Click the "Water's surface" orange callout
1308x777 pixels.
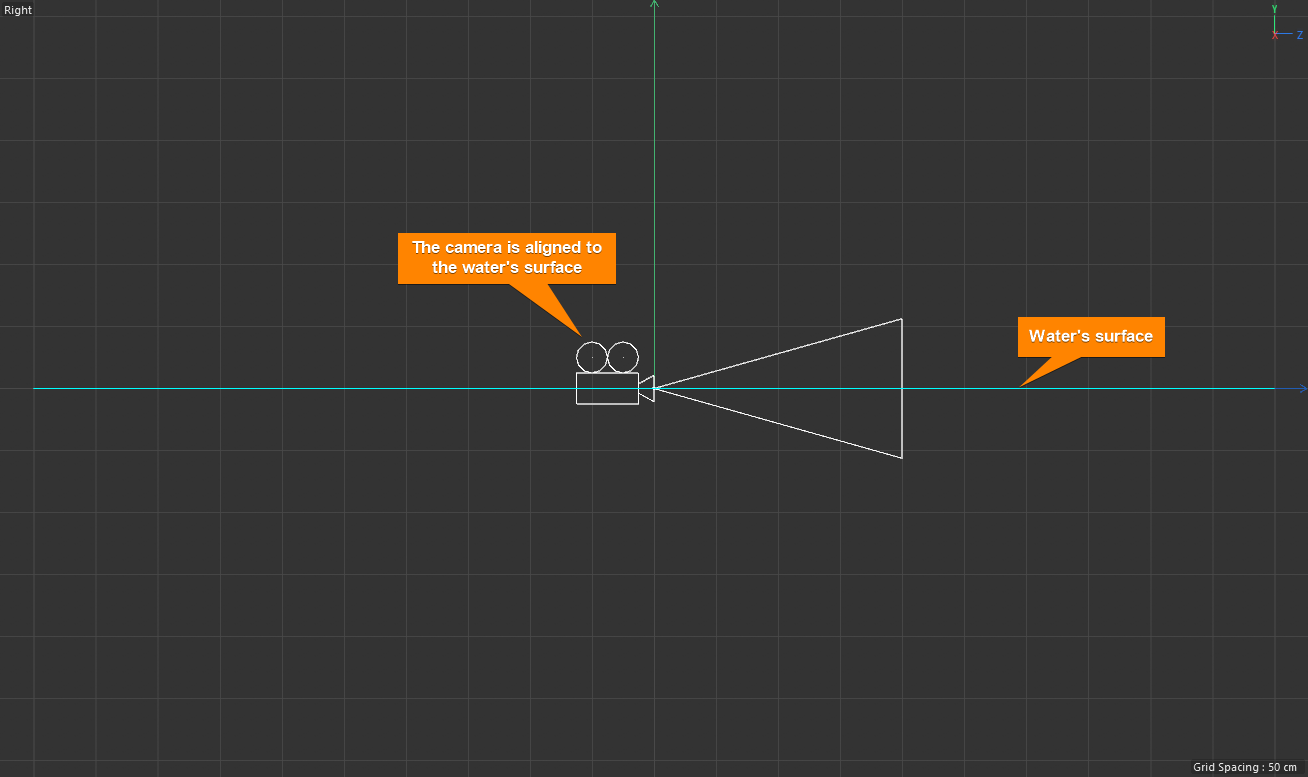[x=1091, y=336]
